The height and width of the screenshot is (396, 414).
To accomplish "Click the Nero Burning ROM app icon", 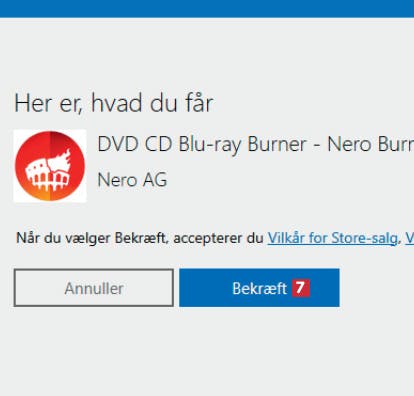I will point(50,166).
